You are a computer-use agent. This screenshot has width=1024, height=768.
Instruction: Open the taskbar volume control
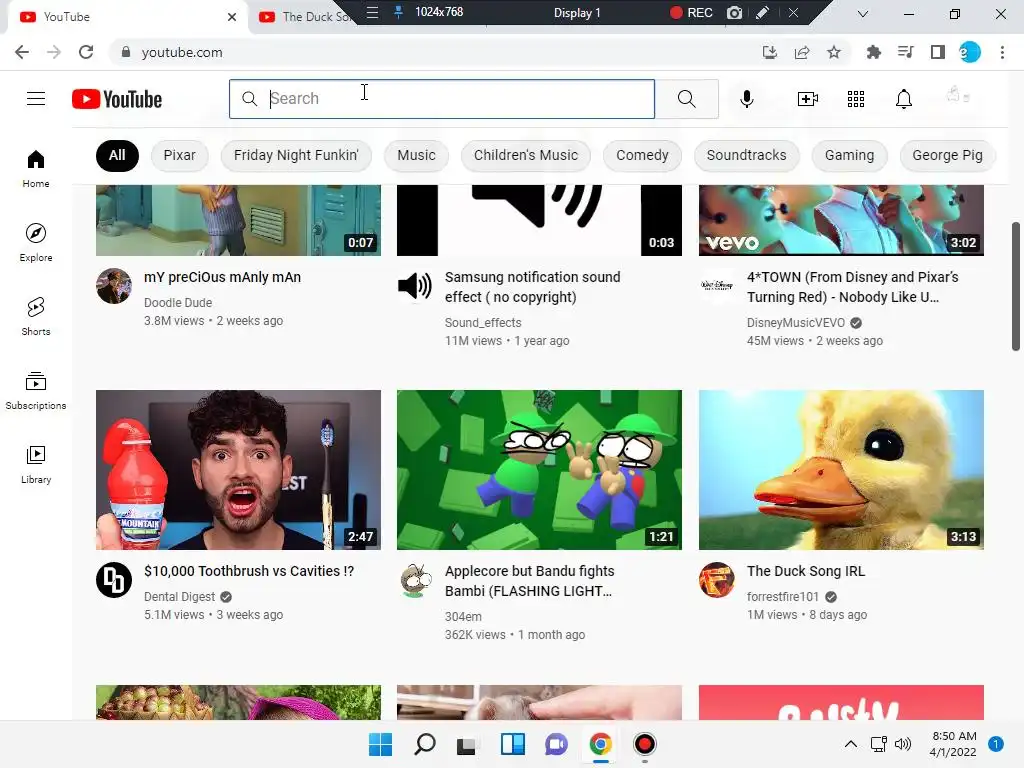(903, 744)
